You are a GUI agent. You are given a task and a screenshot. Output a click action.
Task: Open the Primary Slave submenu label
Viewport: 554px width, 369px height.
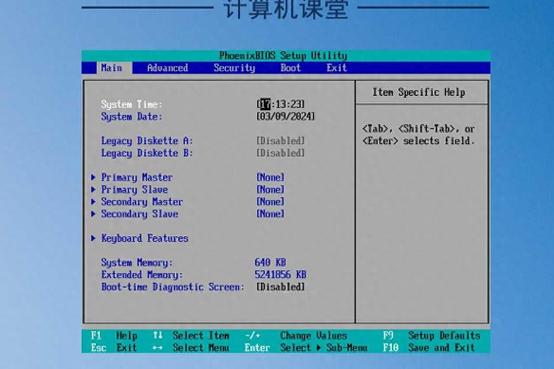coord(134,190)
